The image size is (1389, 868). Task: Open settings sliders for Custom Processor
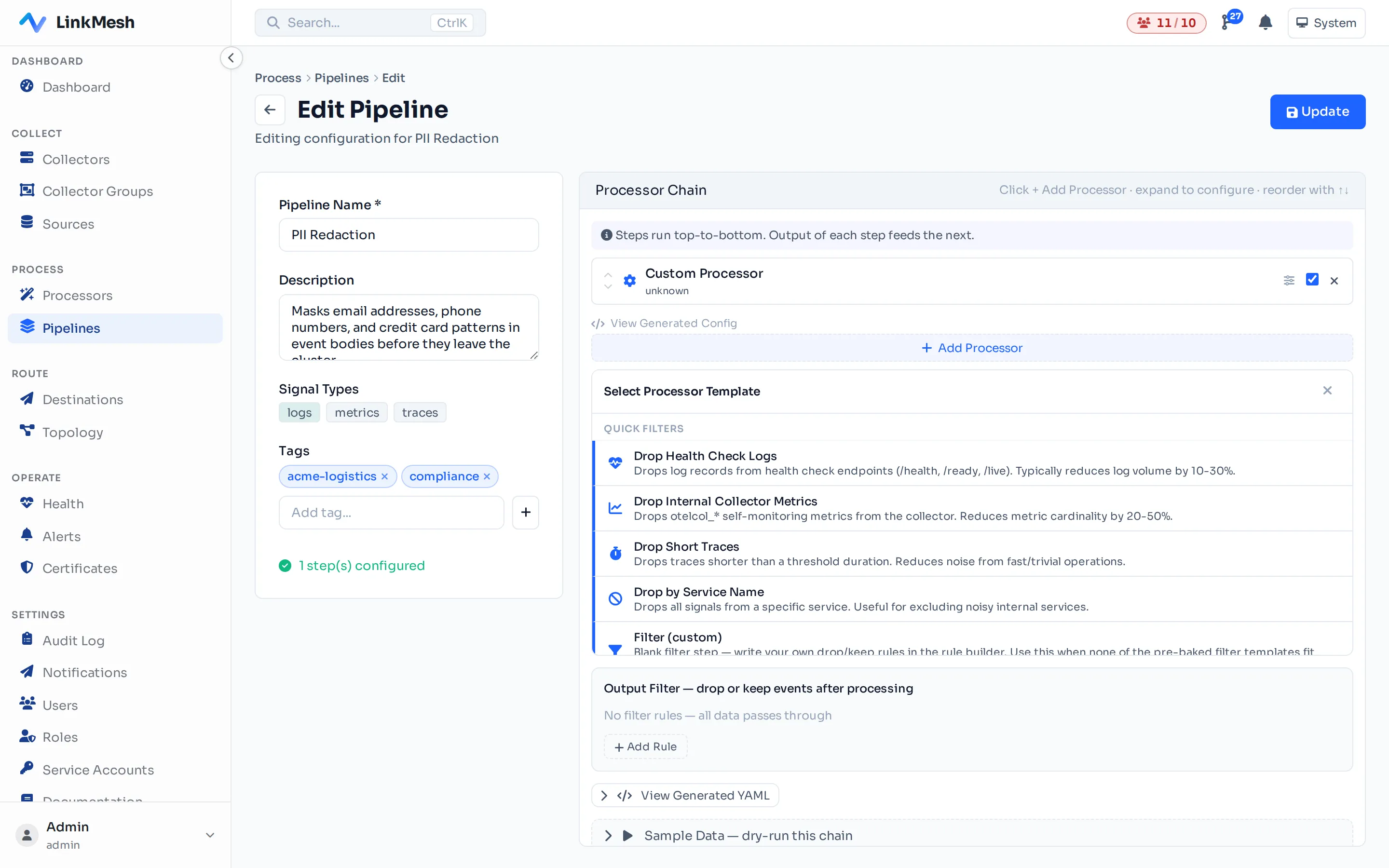(1289, 280)
